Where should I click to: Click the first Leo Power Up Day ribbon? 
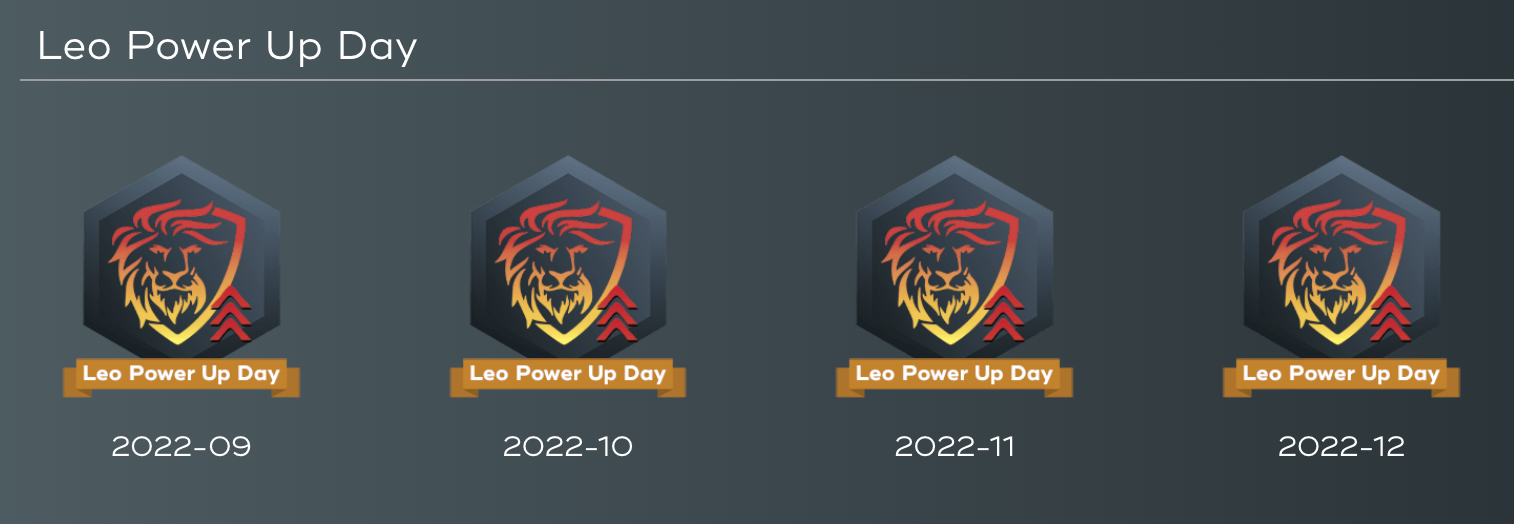coord(181,377)
